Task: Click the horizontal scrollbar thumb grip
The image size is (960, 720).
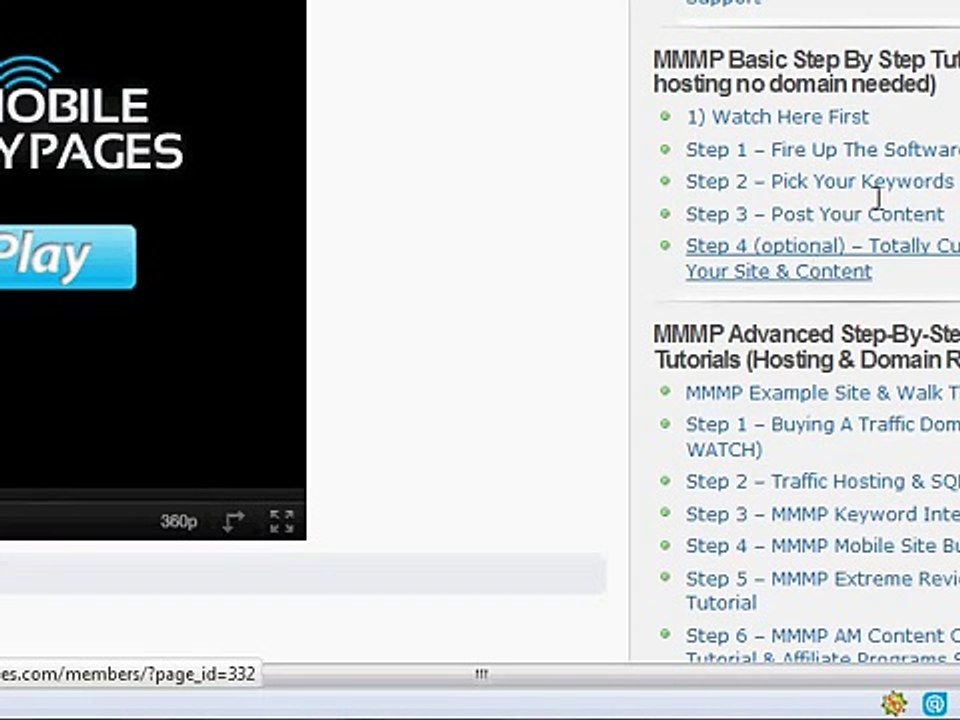Action: [x=481, y=674]
